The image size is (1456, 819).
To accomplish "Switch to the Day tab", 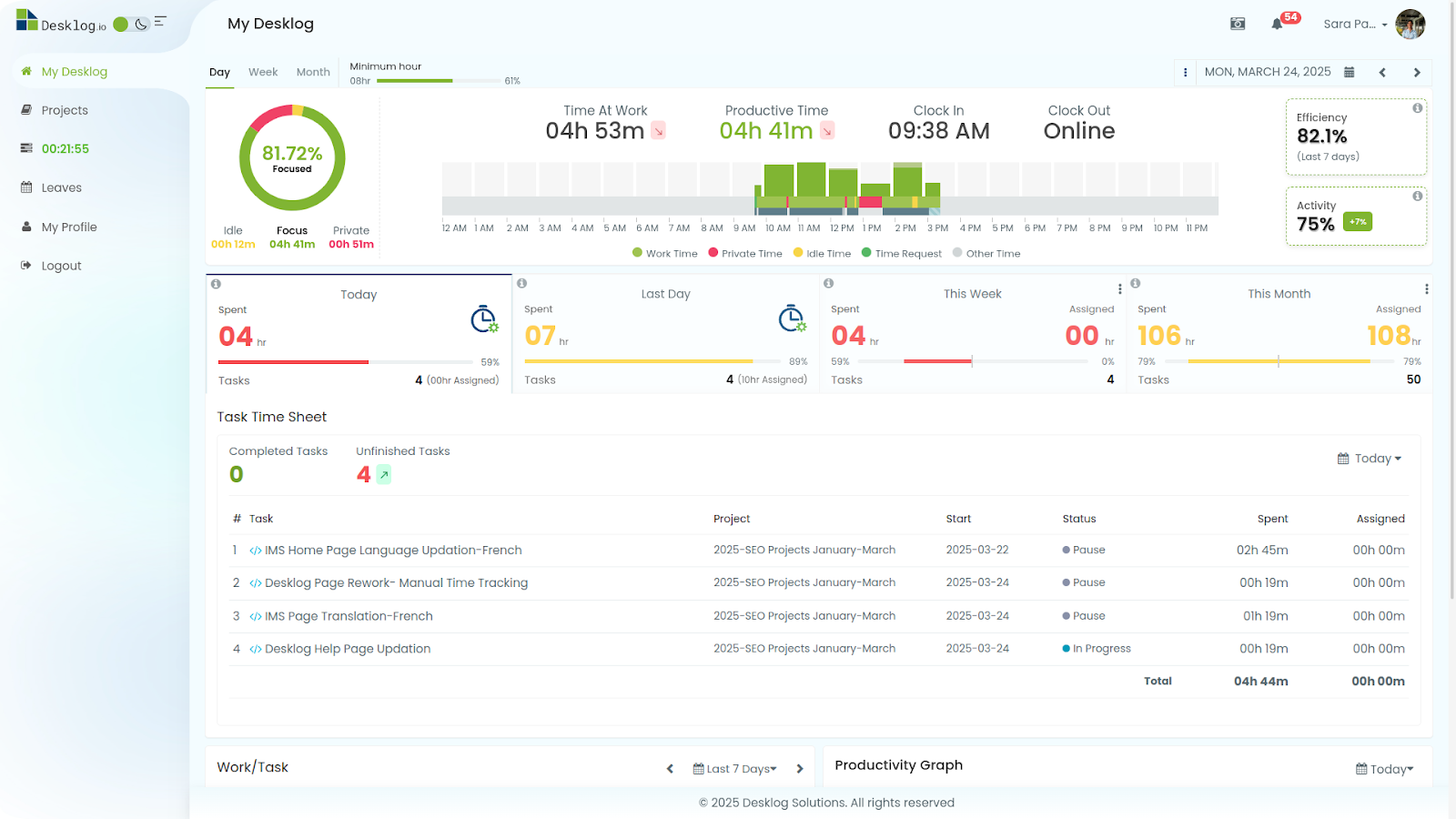I will pyautogui.click(x=219, y=72).
